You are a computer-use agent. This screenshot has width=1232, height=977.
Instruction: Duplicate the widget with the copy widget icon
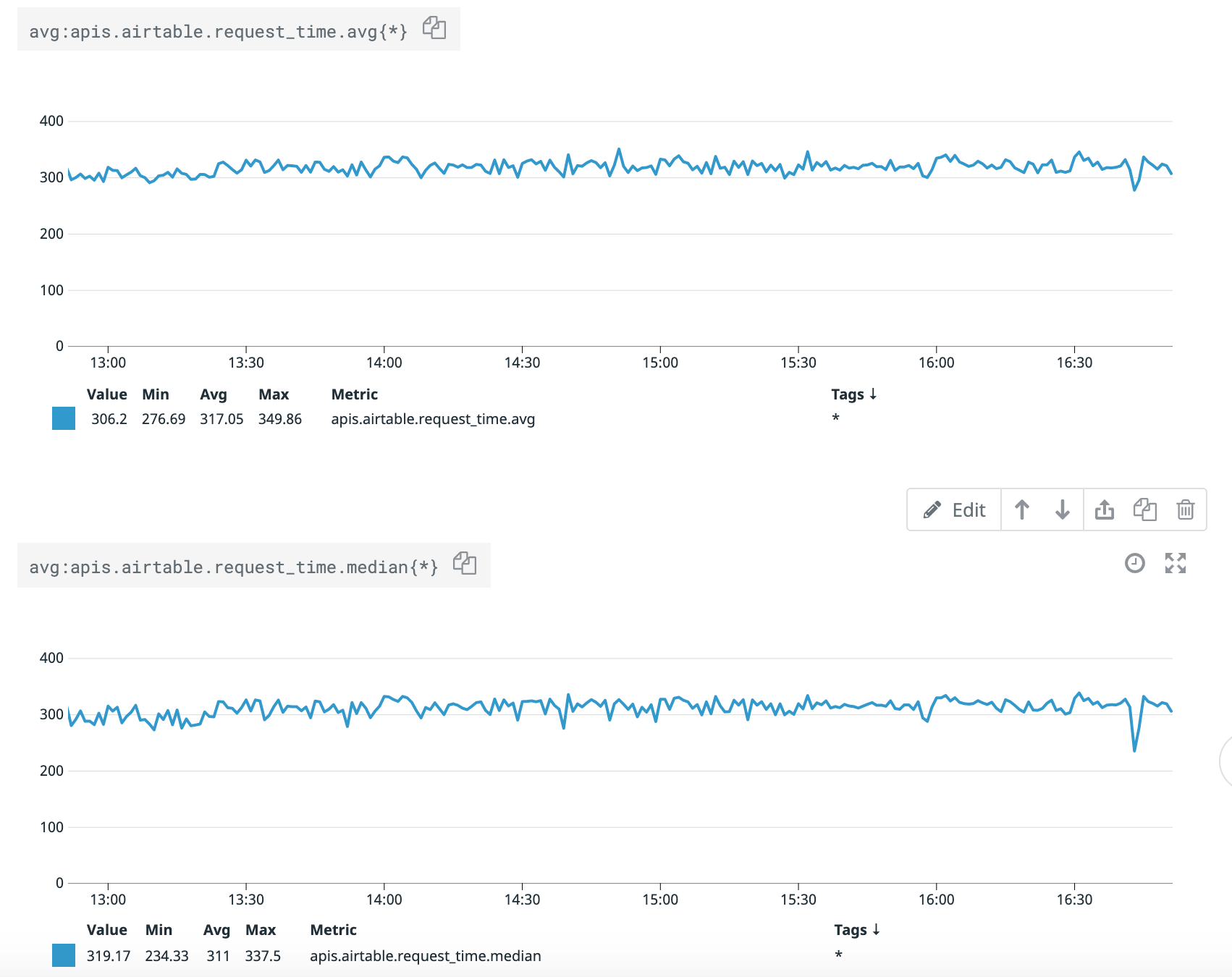point(1145,509)
